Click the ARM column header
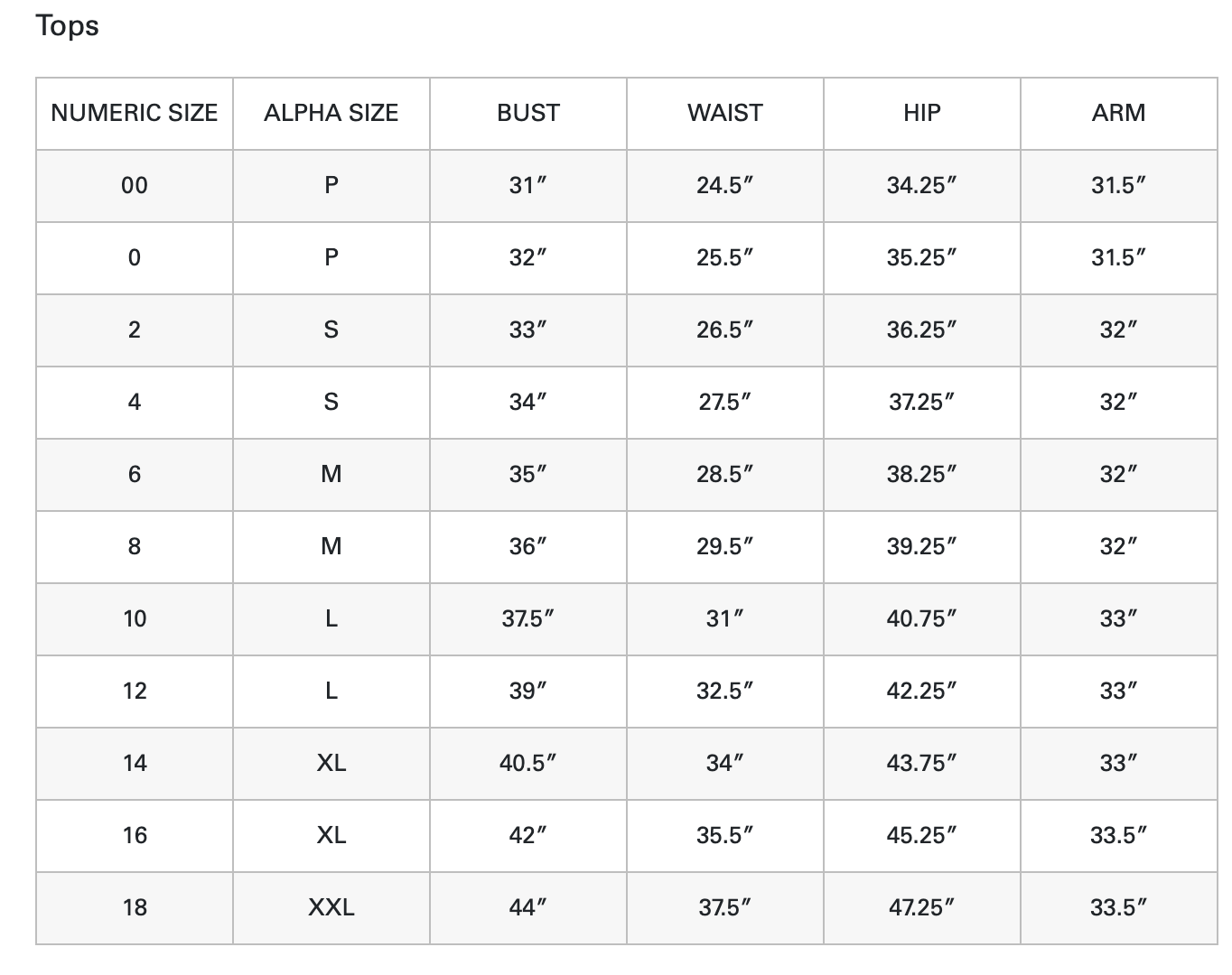 [1119, 113]
